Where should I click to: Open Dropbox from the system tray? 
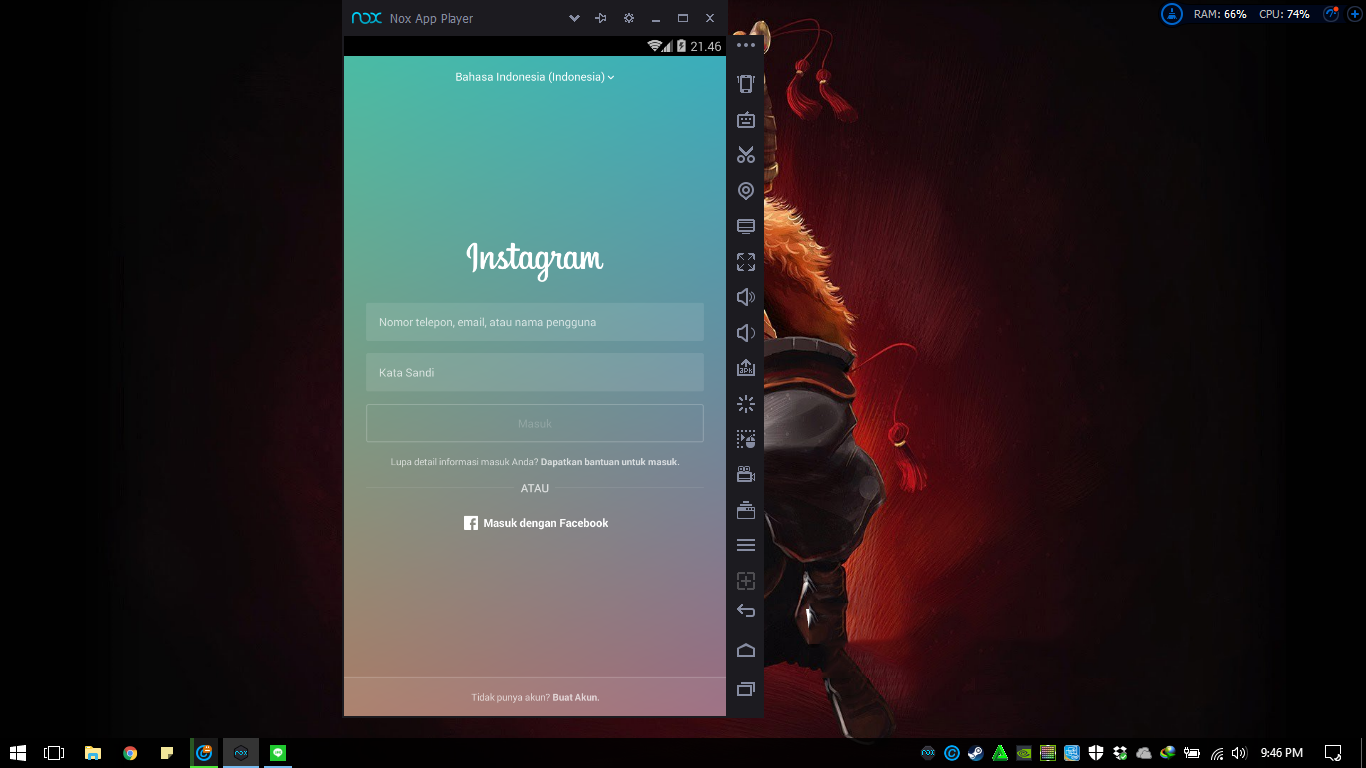point(1120,753)
